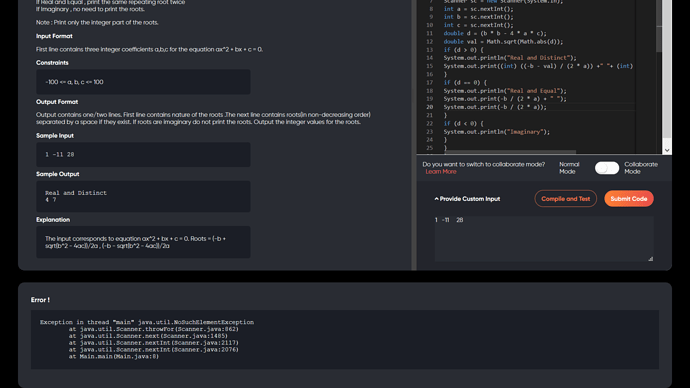Click the Constraints box '-100 <= a, b, c <= 100'
The height and width of the screenshot is (388, 690).
pyautogui.click(x=143, y=82)
